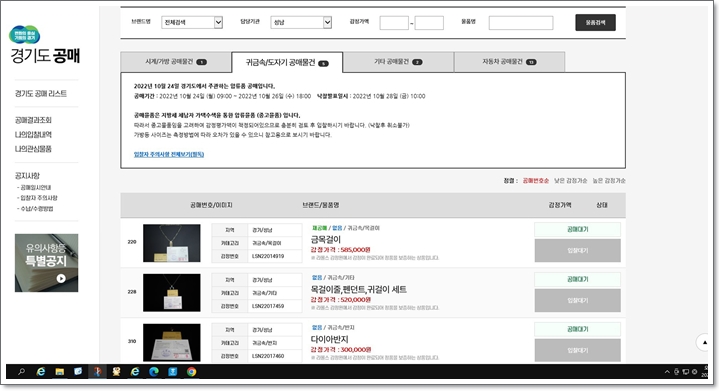
Task: Click 입찰대기 button for 목걸이줄 세트 item
Action: point(577,301)
